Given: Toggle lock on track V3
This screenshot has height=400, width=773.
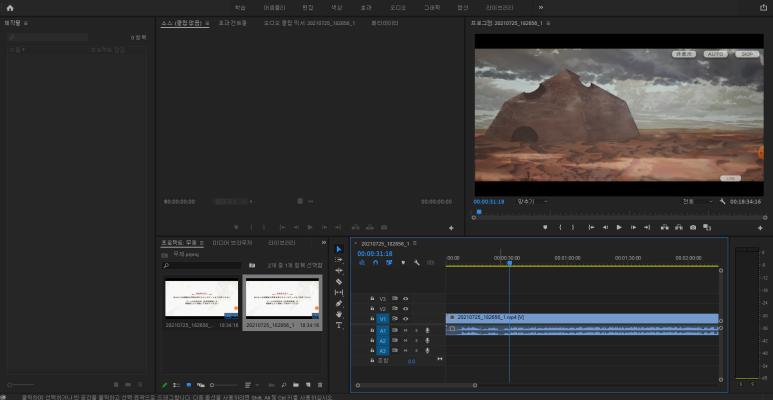Looking at the screenshot, I should tap(372, 298).
